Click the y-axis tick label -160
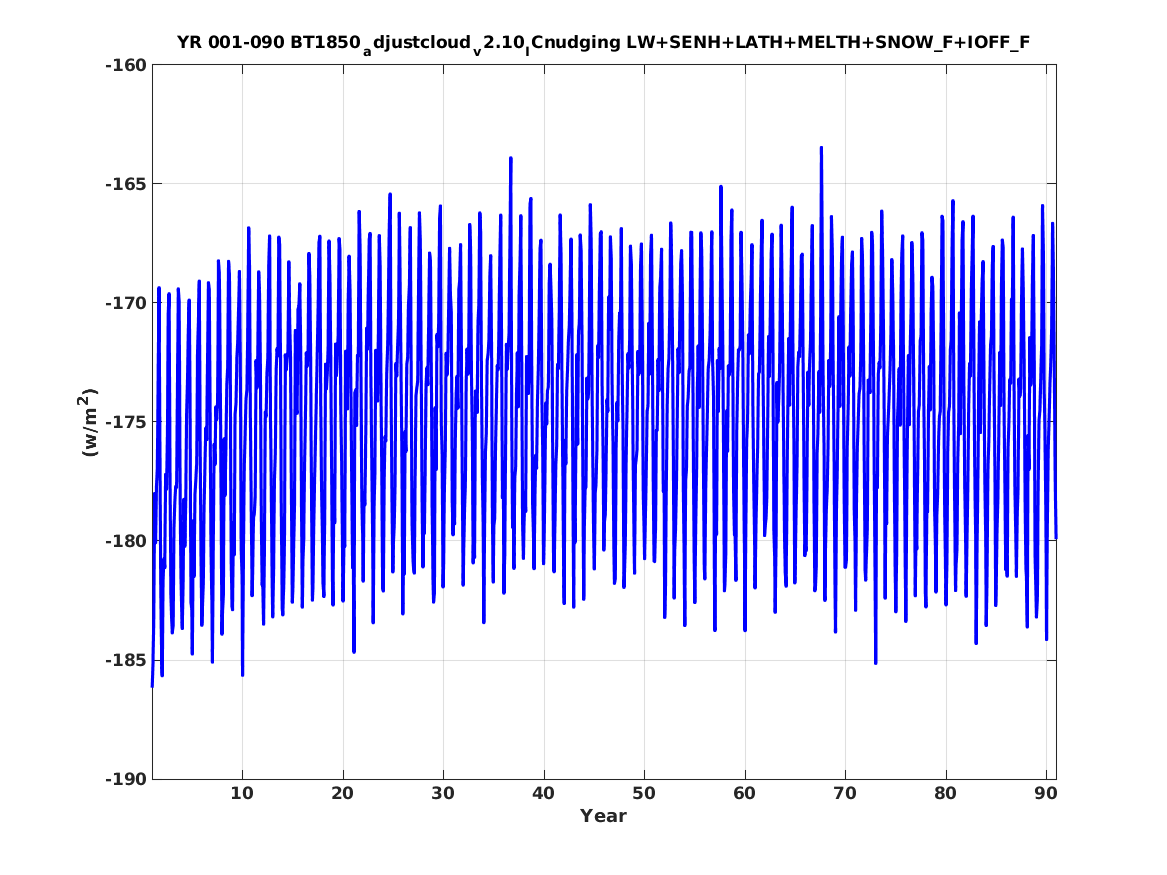The width and height of the screenshot is (1167, 875). (x=127, y=65)
